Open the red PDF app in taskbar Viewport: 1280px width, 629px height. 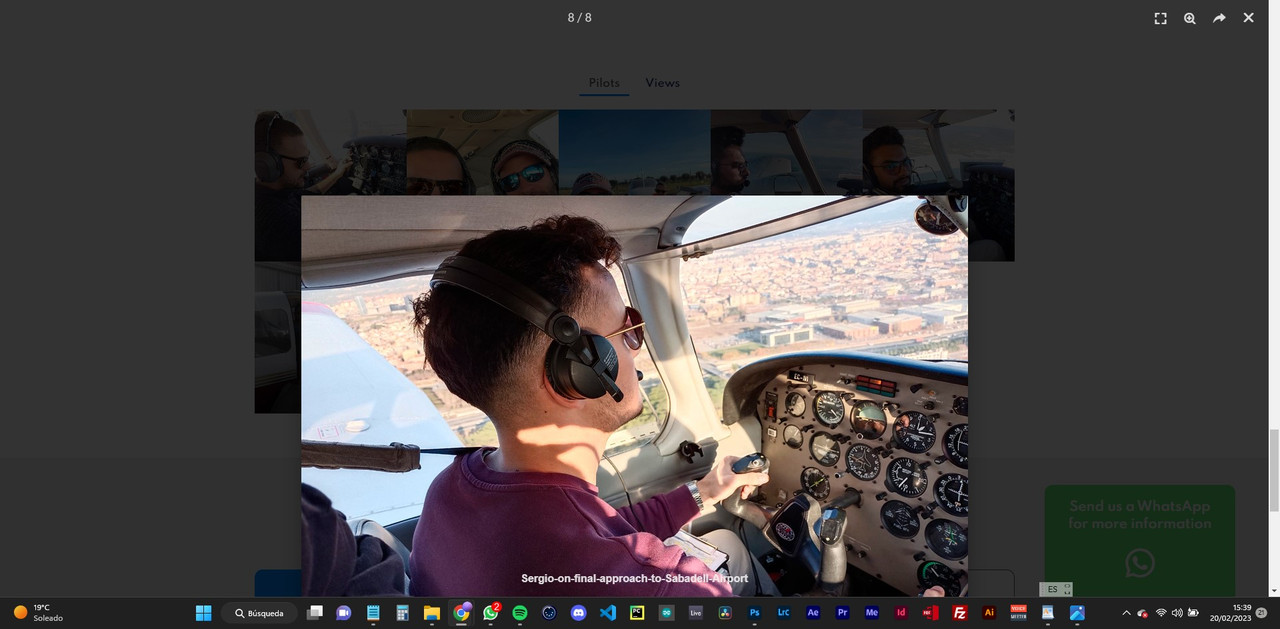pyautogui.click(x=930, y=613)
